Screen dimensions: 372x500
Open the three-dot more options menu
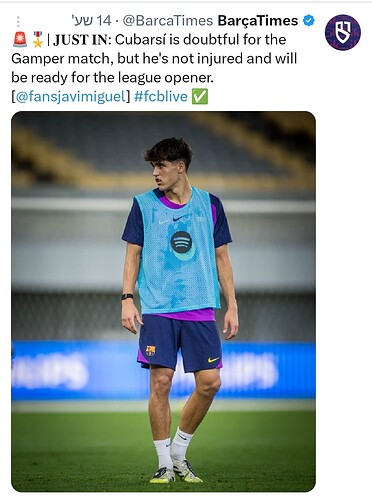(x=18, y=22)
